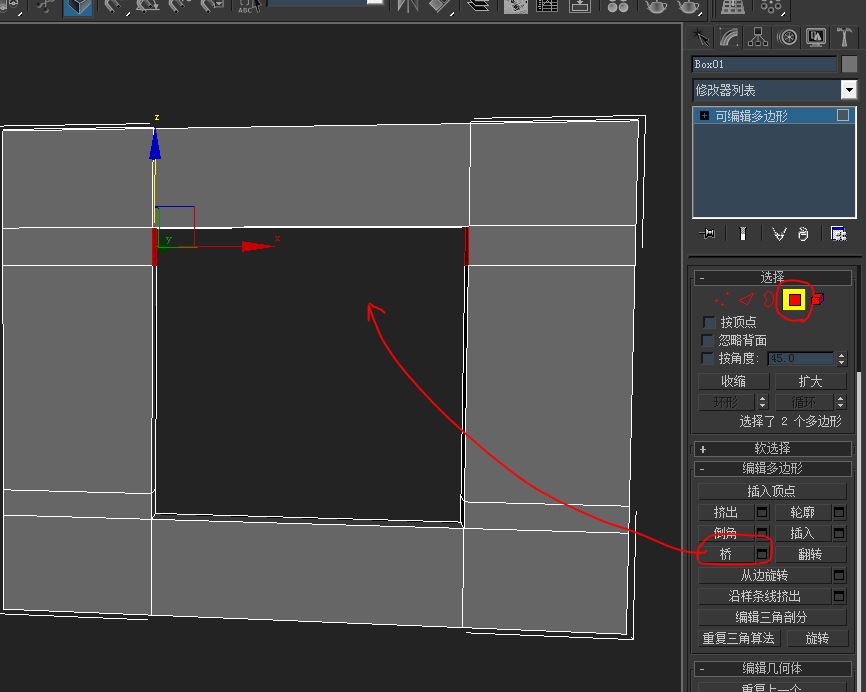Image resolution: width=866 pixels, height=692 pixels.
Task: Toggle the box beside 可编辑多边形
Action: coord(843,115)
